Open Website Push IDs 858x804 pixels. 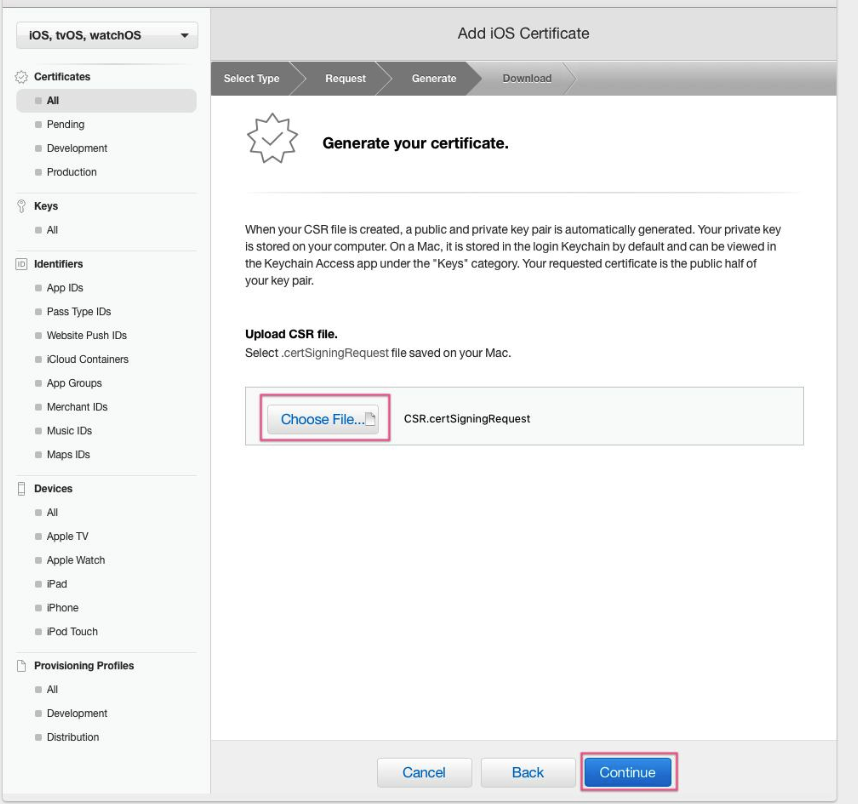87,336
